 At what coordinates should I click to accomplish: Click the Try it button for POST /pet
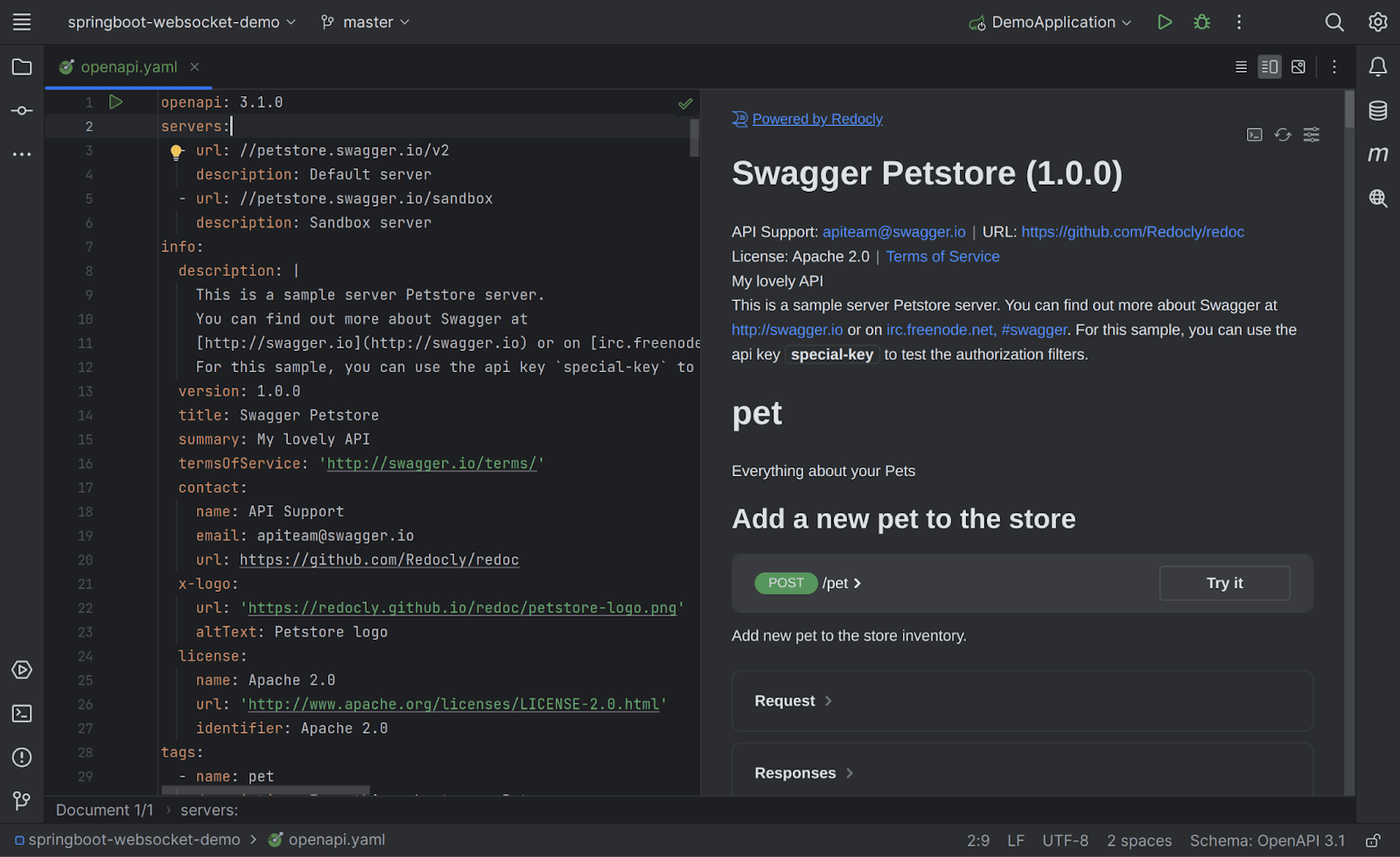pyautogui.click(x=1224, y=583)
